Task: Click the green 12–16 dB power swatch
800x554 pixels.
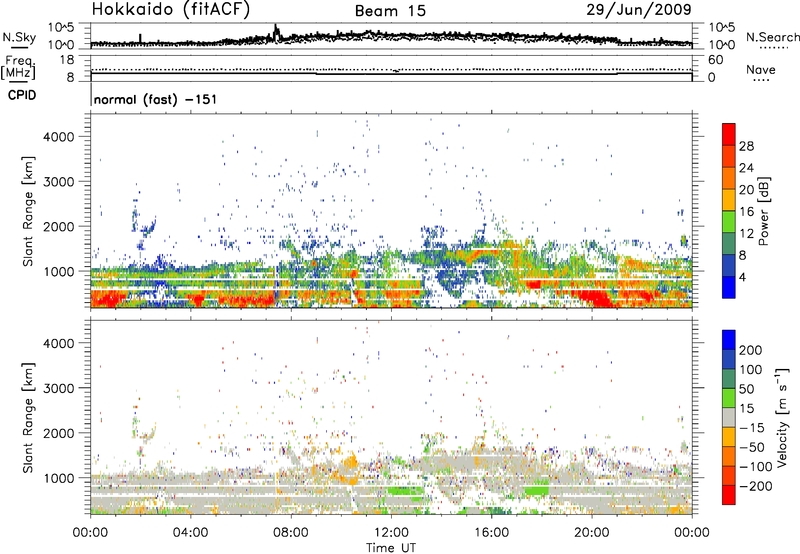Action: point(729,222)
